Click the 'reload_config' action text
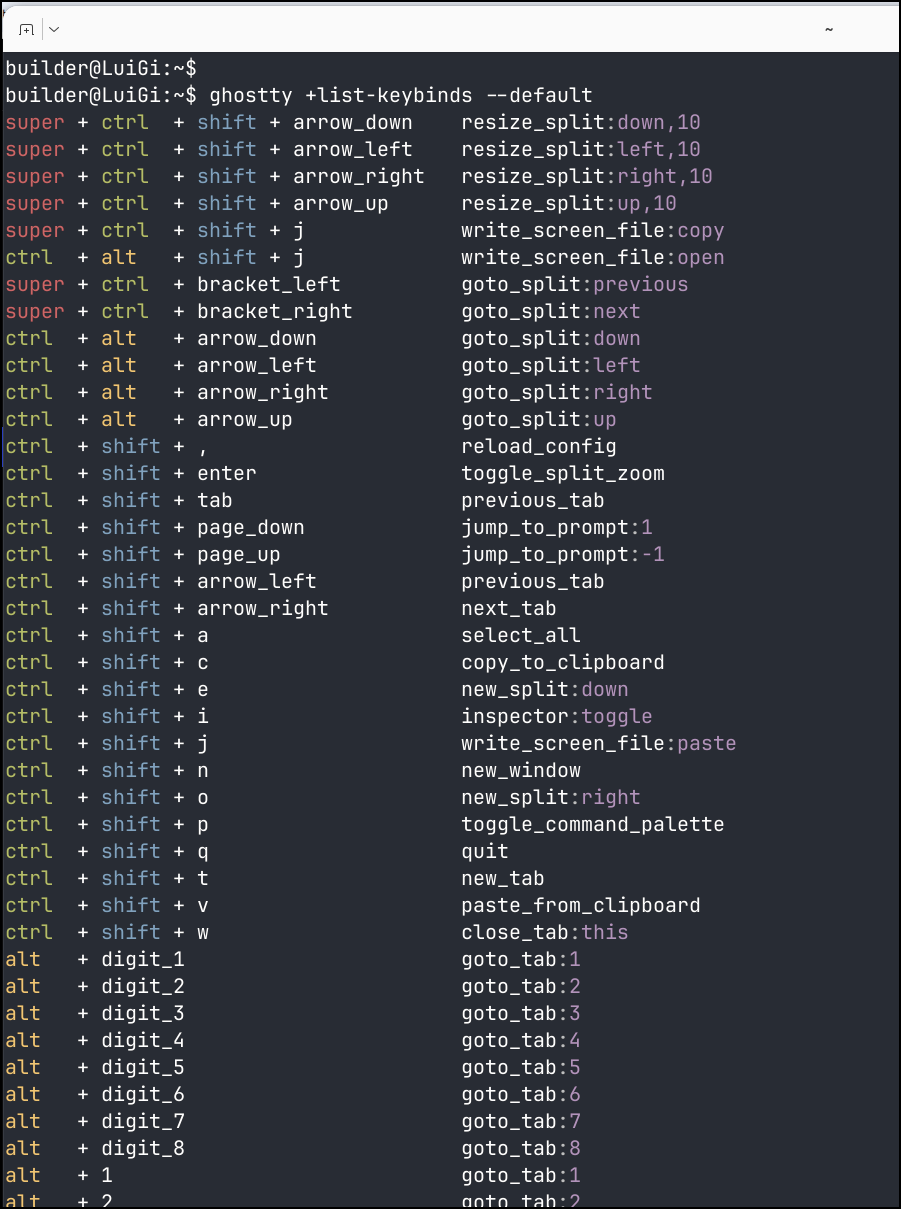The width and height of the screenshot is (901, 1209). pos(538,447)
